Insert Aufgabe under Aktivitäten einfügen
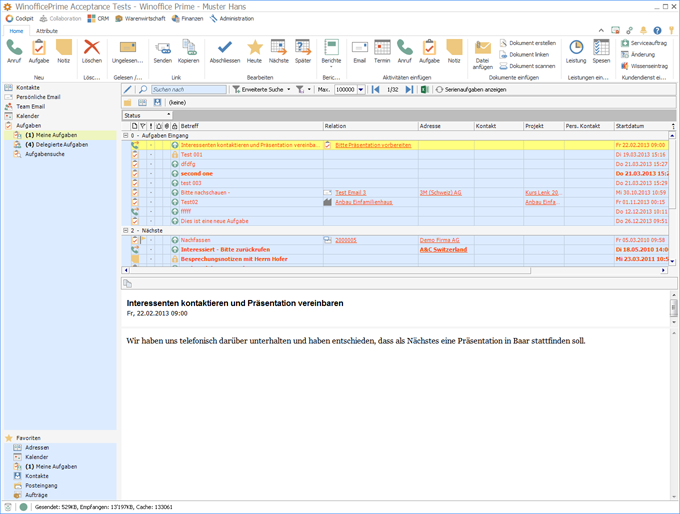Image resolution: width=680 pixels, height=514 pixels. (x=429, y=52)
